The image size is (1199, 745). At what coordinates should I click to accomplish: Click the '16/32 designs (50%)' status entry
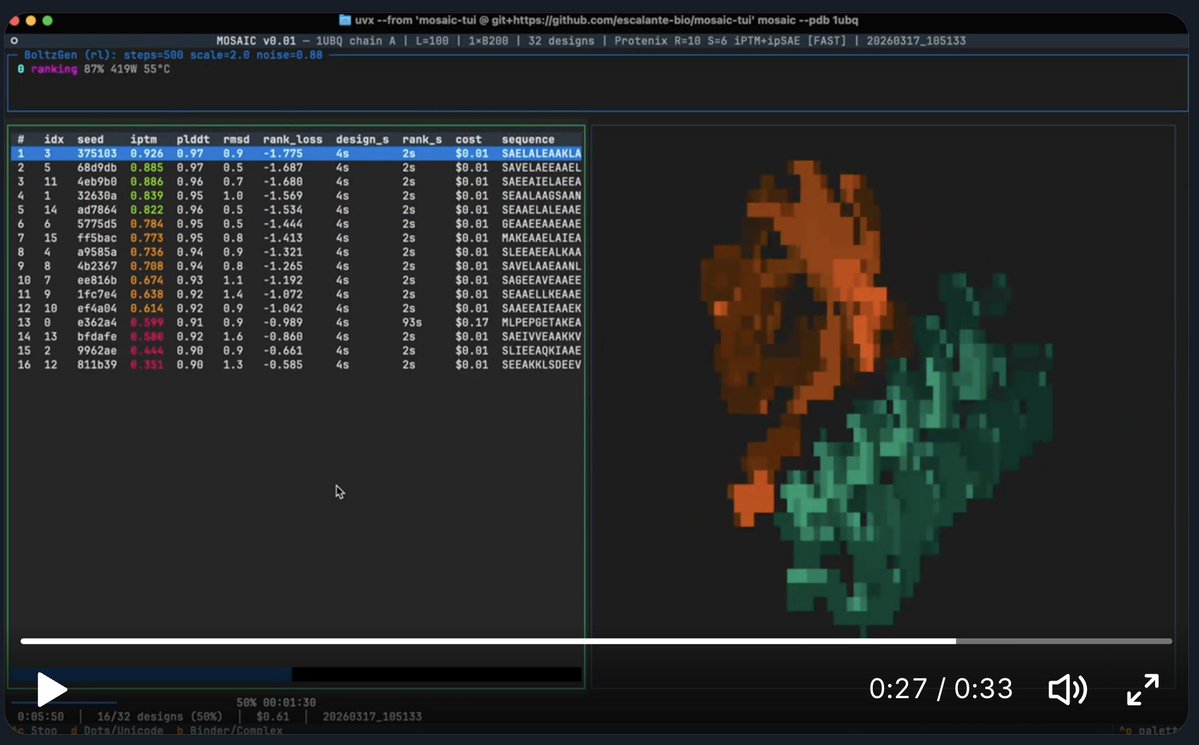(160, 717)
